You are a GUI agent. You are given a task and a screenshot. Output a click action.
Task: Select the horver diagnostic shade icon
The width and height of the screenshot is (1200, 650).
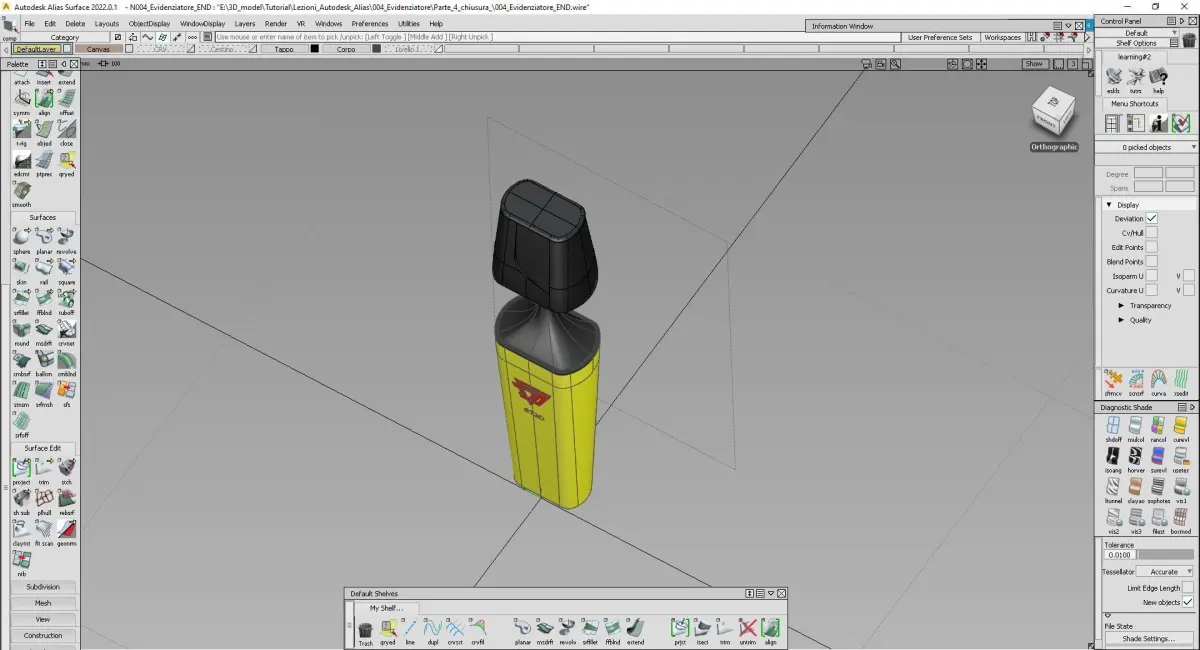[x=1136, y=458]
